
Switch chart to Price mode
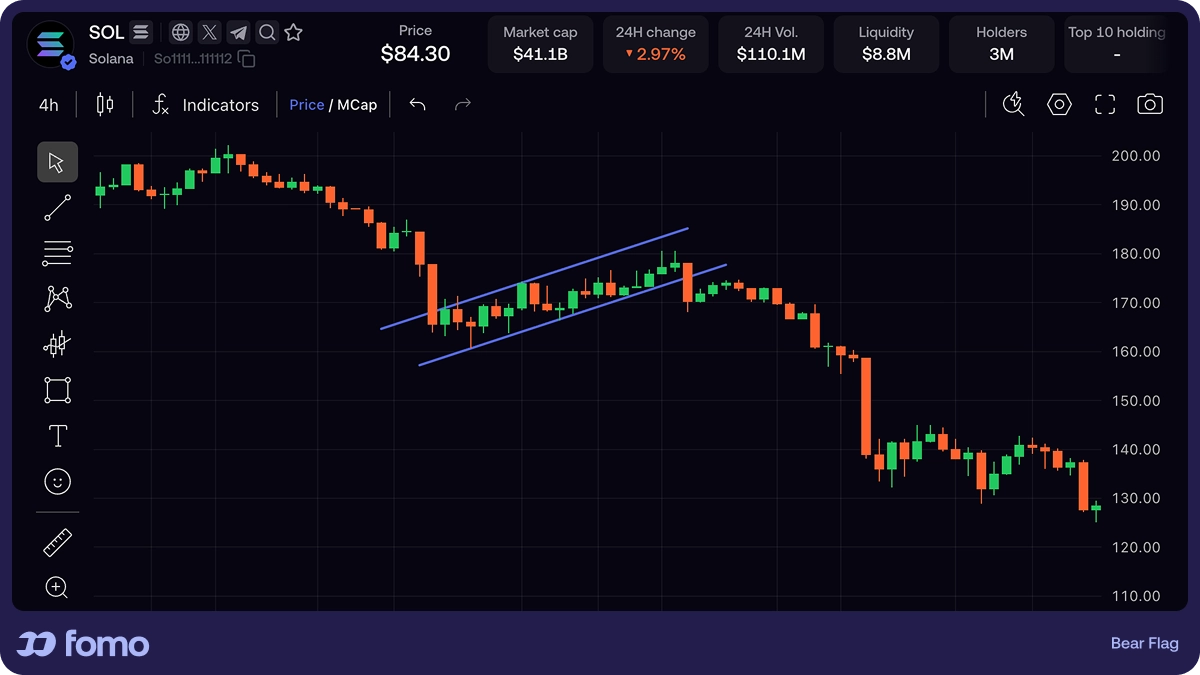click(307, 104)
